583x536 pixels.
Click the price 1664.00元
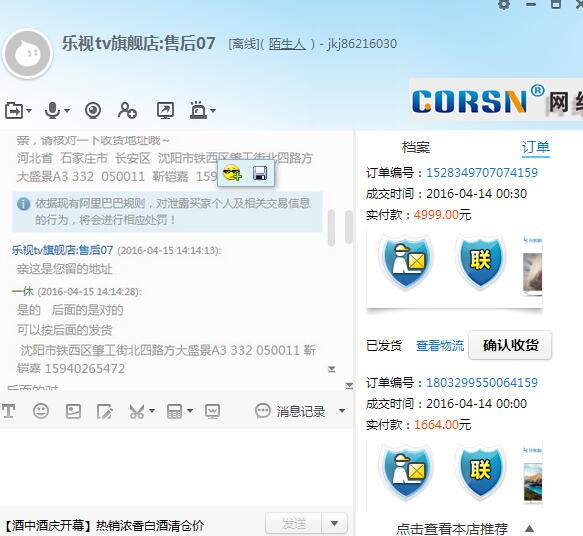442,425
